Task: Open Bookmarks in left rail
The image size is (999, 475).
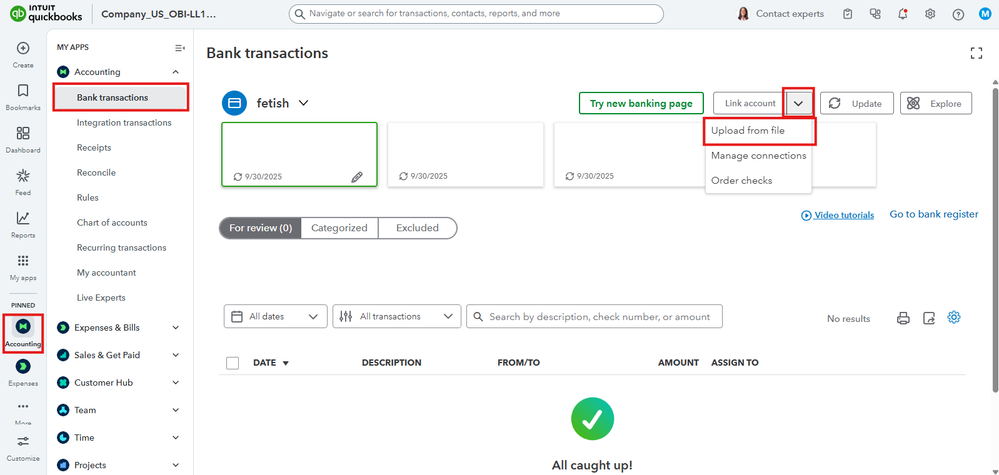Action: coord(23,91)
